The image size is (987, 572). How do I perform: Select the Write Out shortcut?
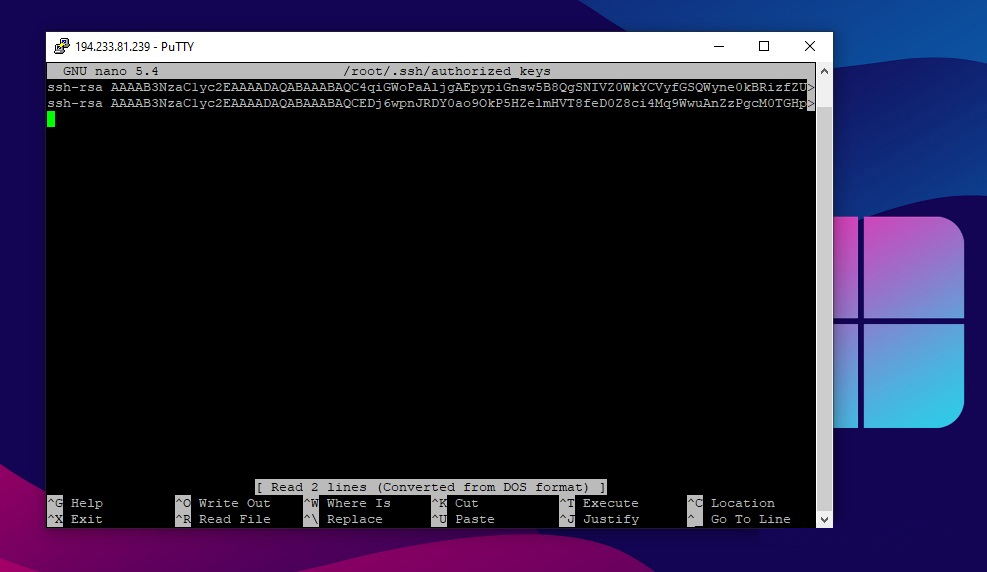(234, 503)
